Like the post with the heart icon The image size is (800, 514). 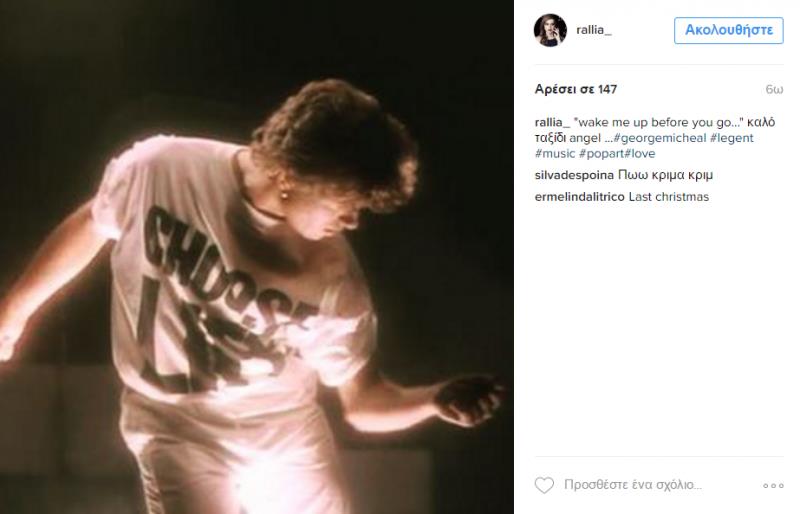click(544, 485)
